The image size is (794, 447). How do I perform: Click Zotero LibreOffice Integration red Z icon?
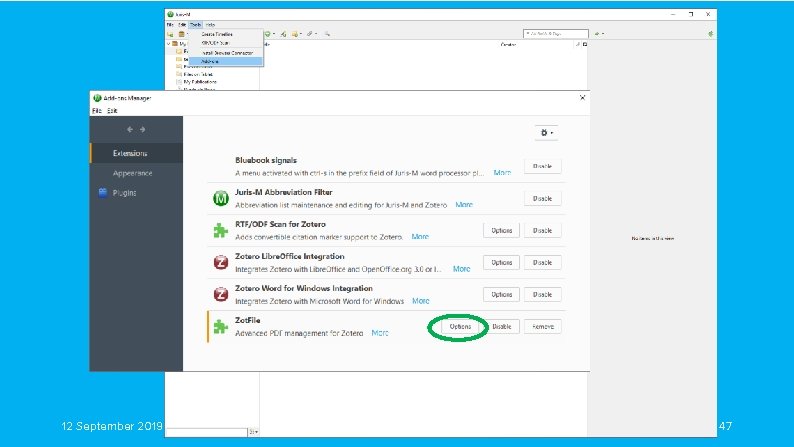pyautogui.click(x=221, y=262)
